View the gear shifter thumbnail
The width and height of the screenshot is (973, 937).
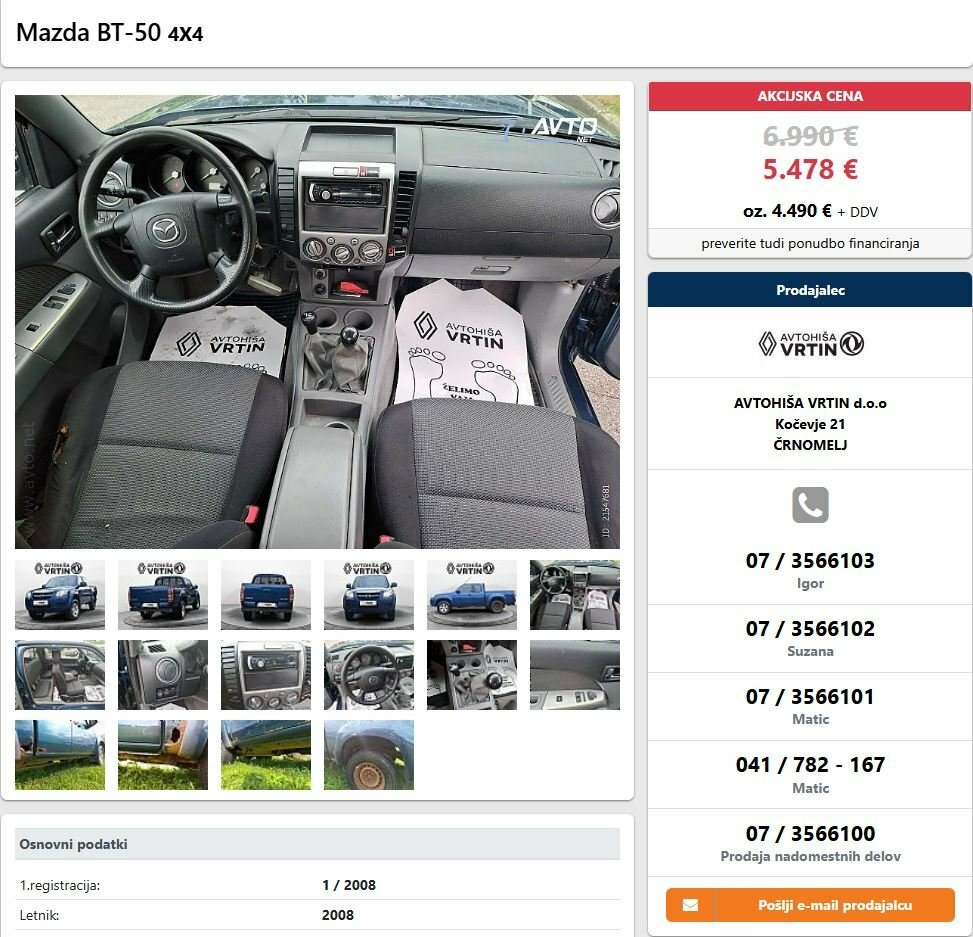(x=472, y=675)
